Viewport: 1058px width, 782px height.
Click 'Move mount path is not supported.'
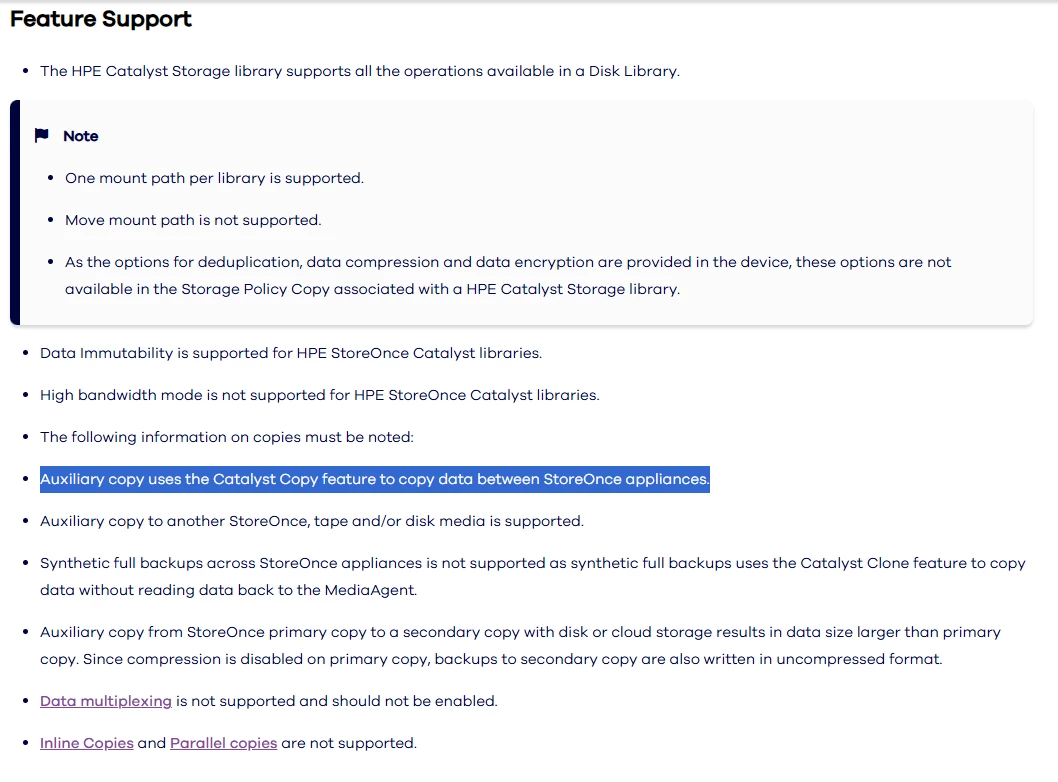(193, 220)
